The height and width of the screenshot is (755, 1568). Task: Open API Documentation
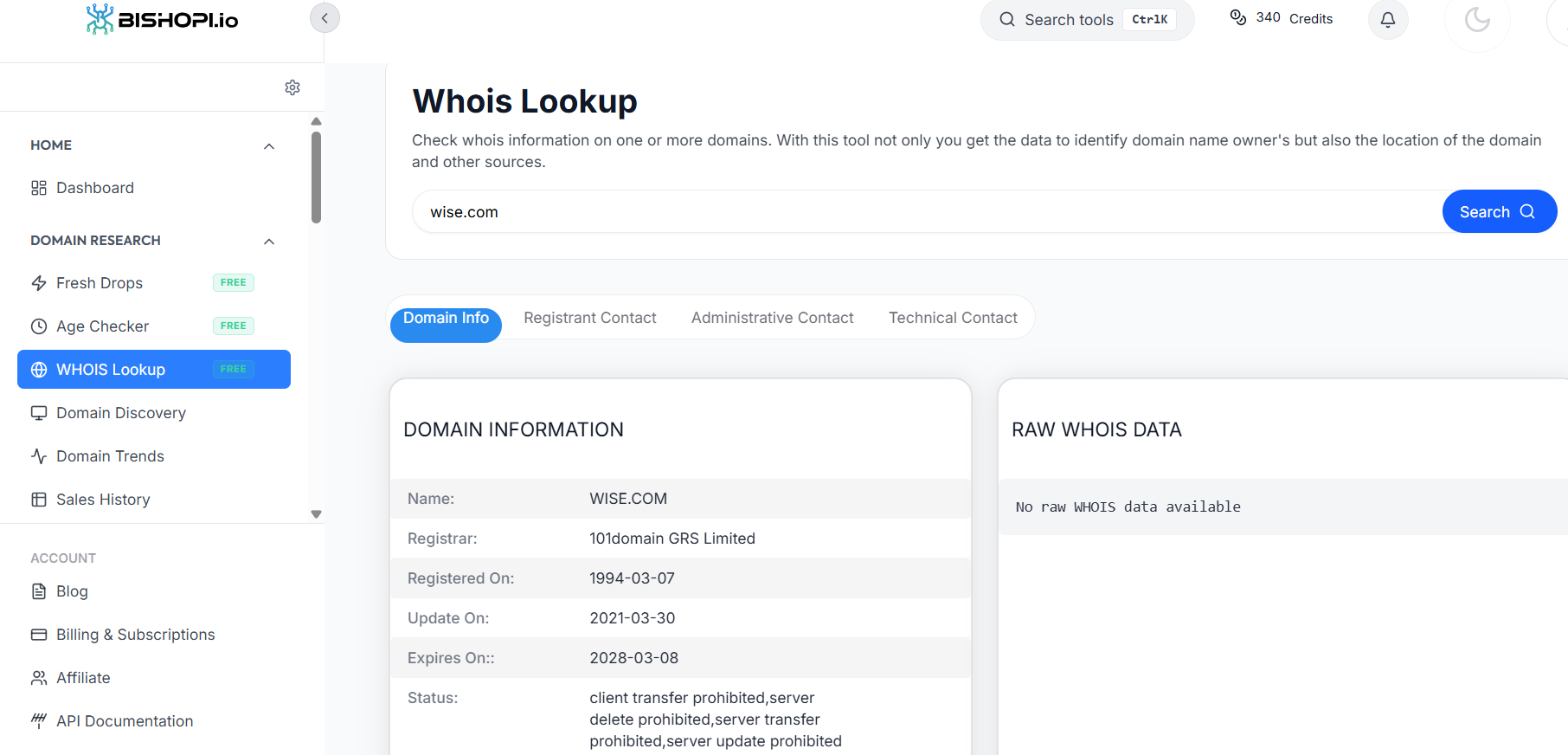tap(125, 721)
